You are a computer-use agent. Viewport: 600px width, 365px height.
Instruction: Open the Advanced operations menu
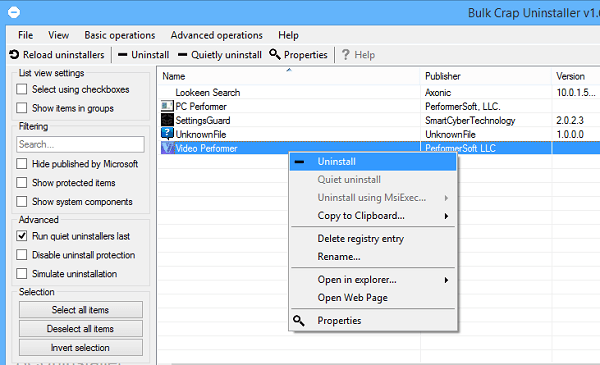tap(217, 35)
